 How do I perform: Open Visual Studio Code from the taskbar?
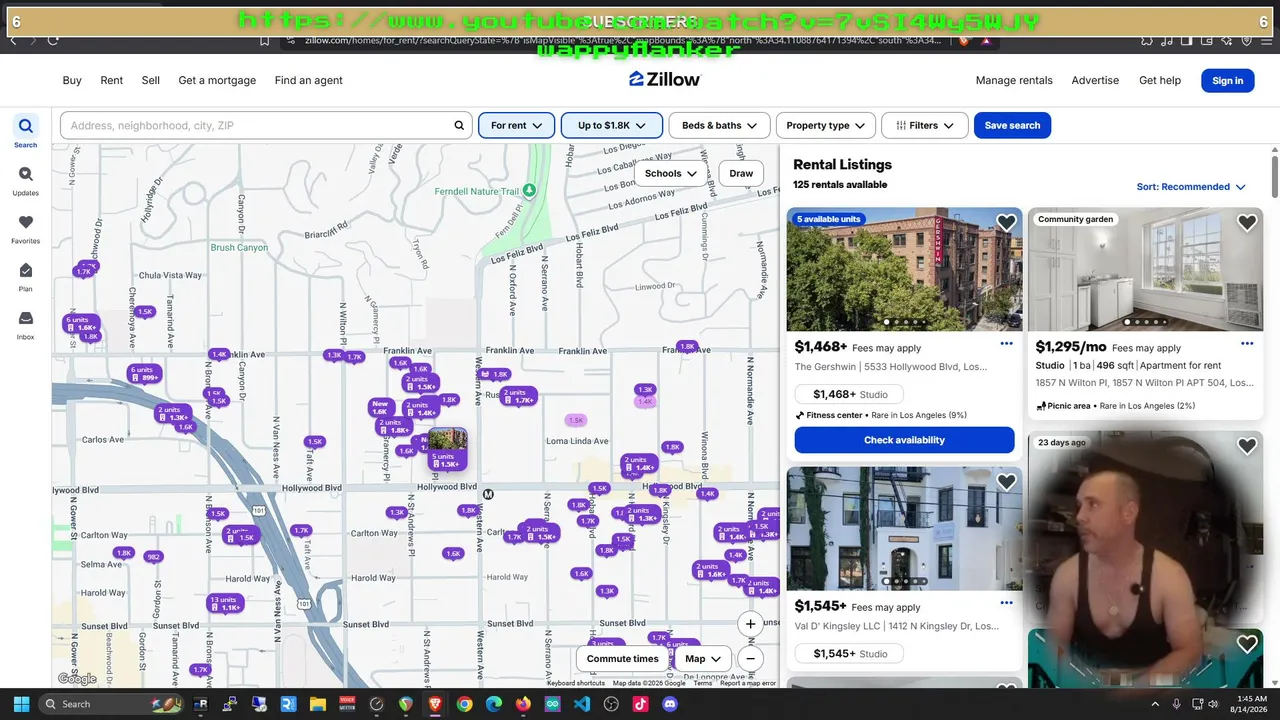[582, 704]
